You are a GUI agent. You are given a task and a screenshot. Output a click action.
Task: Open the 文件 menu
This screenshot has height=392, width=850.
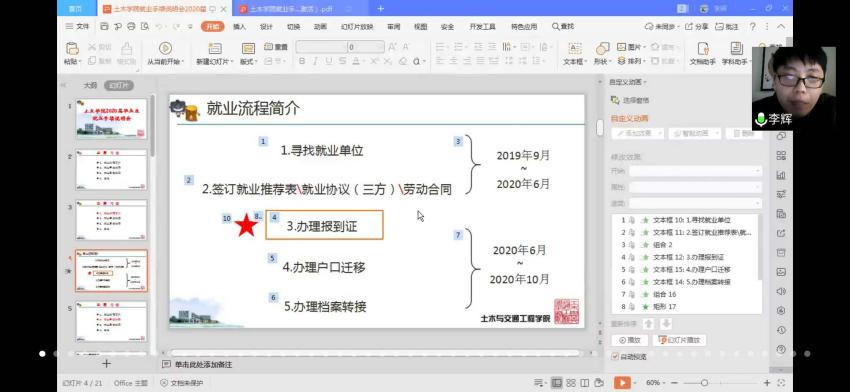coord(77,26)
